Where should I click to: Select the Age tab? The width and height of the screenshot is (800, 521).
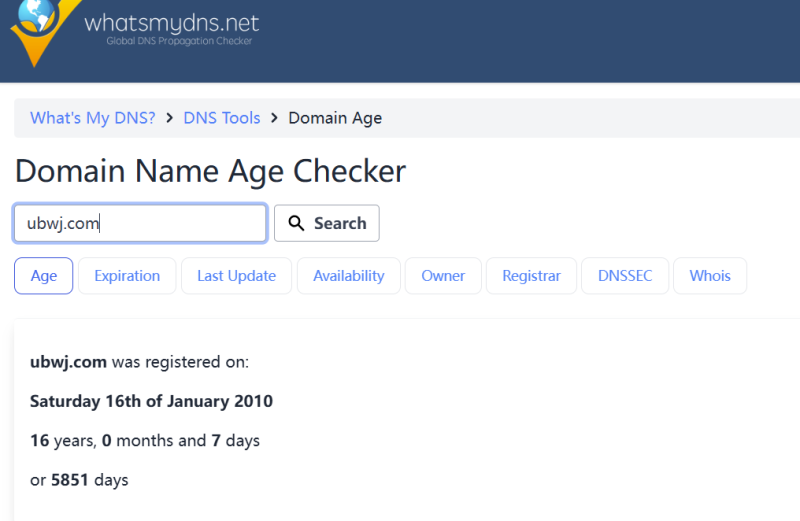pos(44,276)
